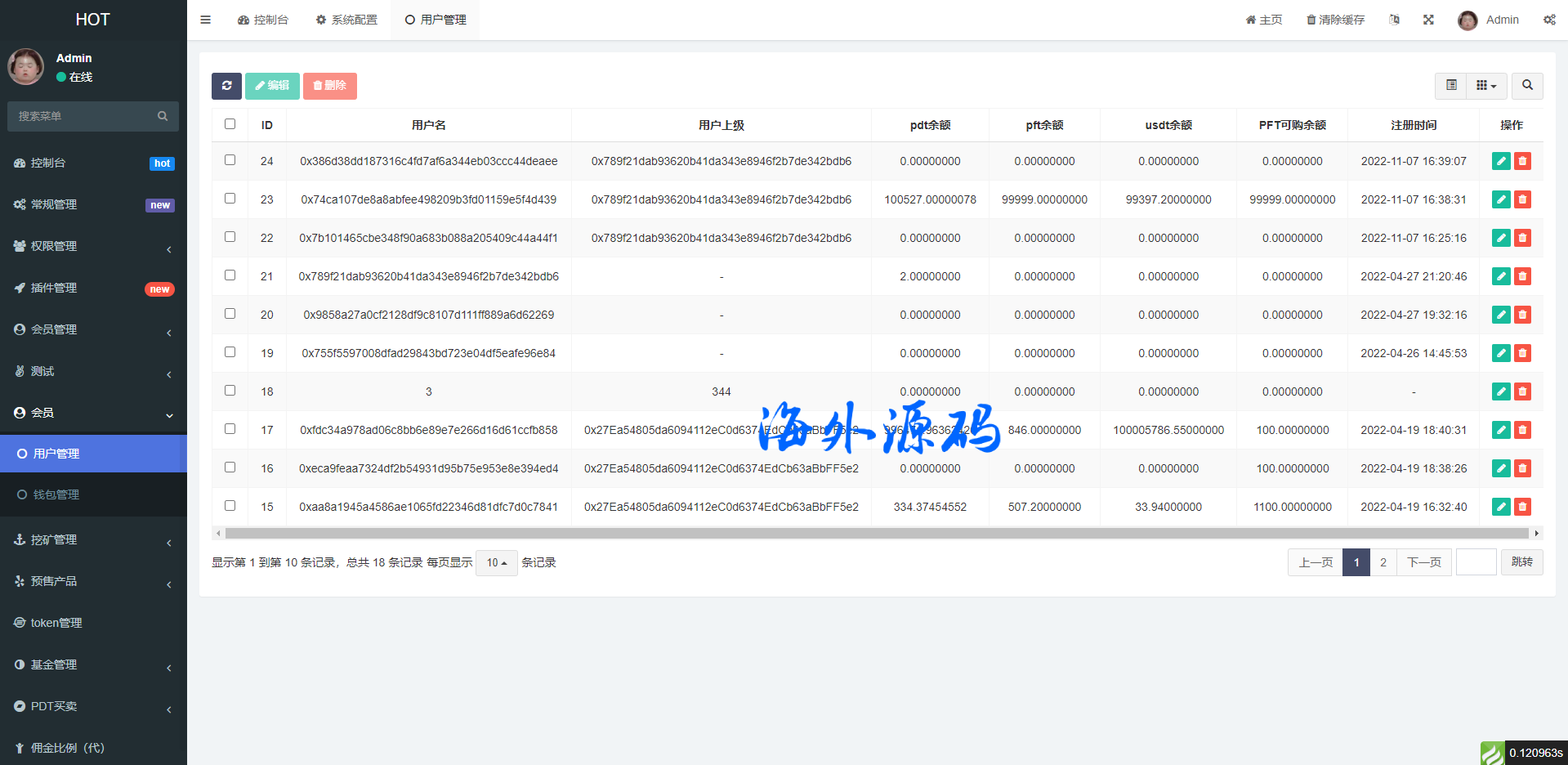Check the select-all checkbox in table header

(x=230, y=124)
